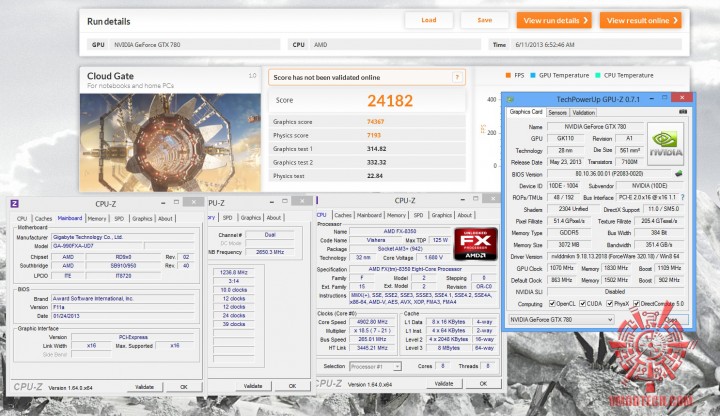Open the Caches tab in processor CPU-Z window
720x416 pixels.
tap(343, 215)
